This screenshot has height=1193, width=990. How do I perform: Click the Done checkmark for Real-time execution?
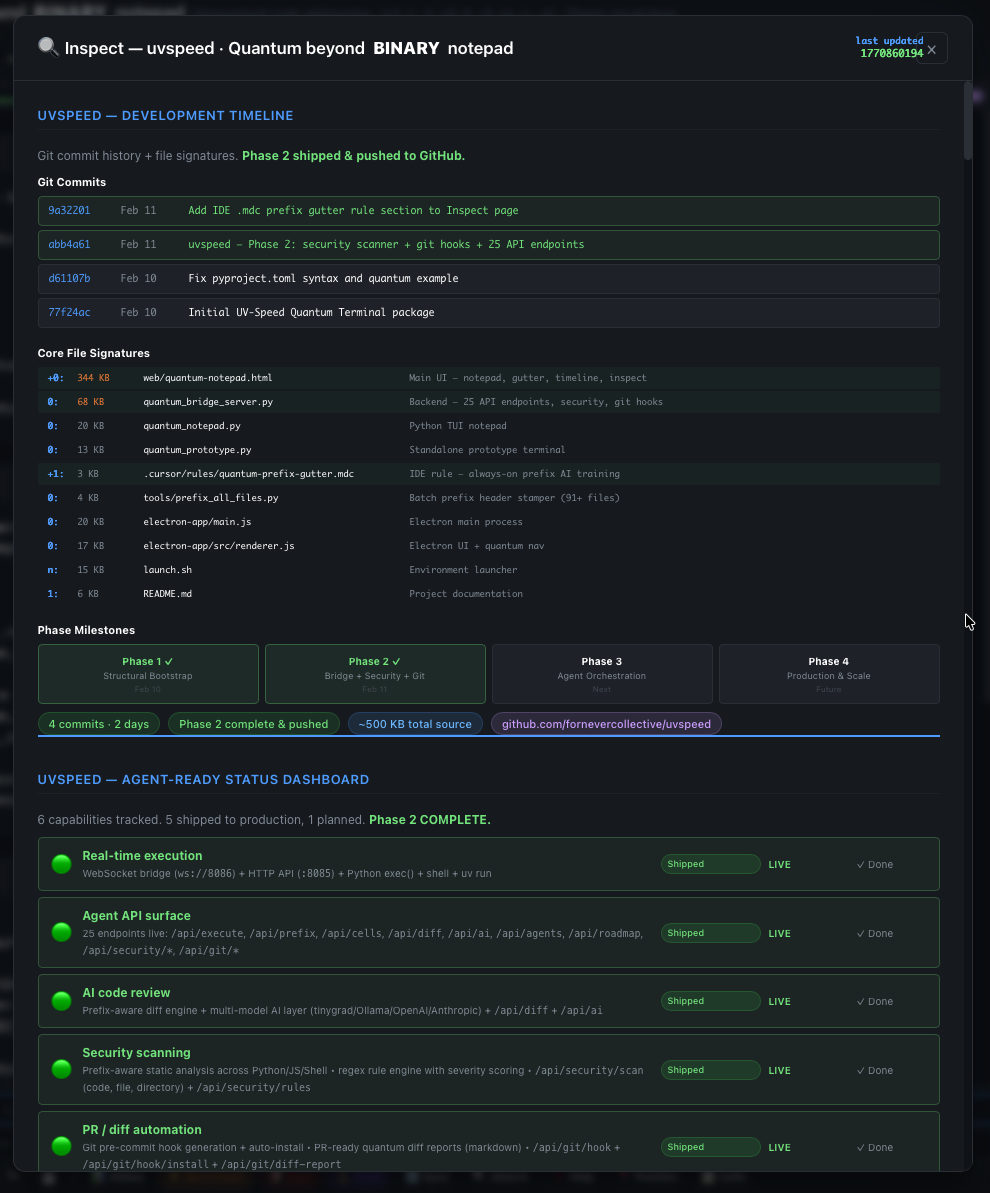click(x=874, y=864)
